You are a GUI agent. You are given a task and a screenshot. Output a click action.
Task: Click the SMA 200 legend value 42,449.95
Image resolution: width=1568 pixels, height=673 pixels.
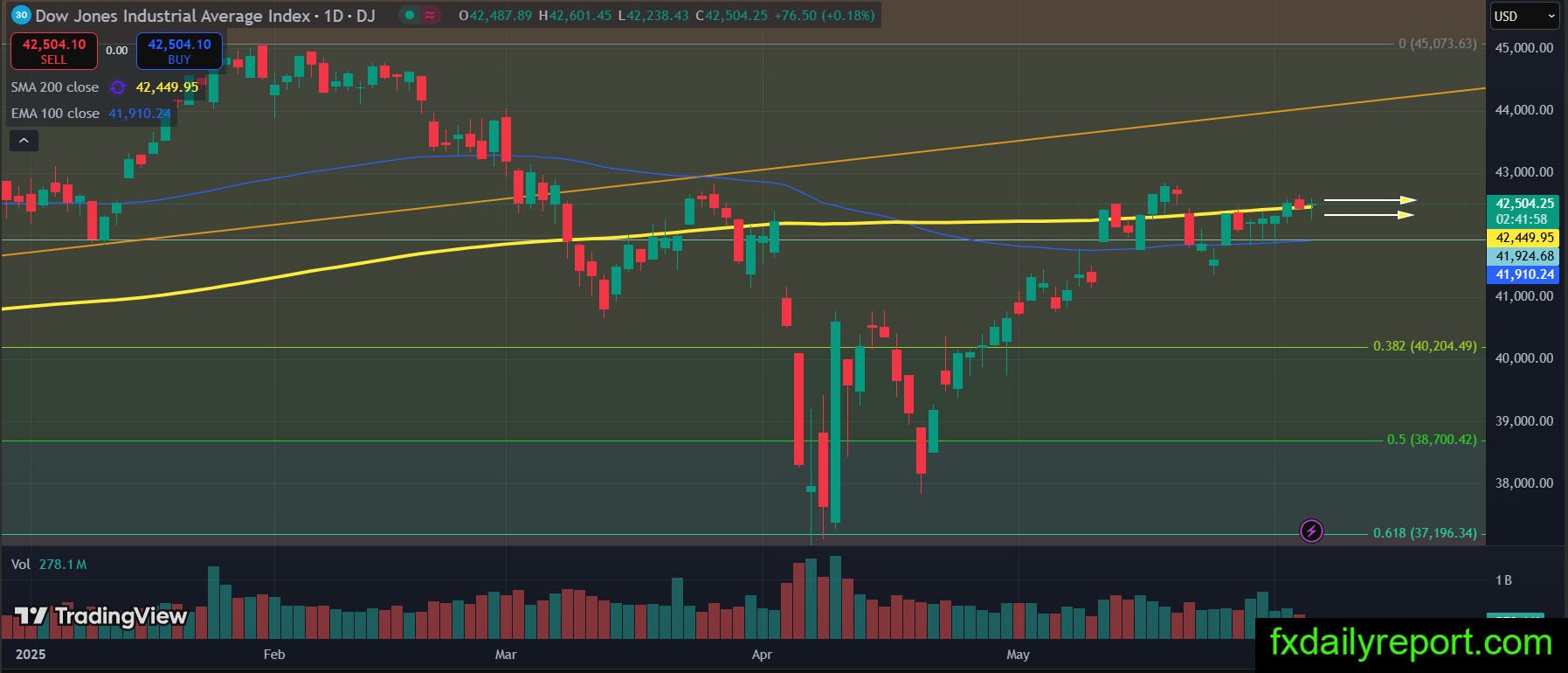[x=167, y=87]
